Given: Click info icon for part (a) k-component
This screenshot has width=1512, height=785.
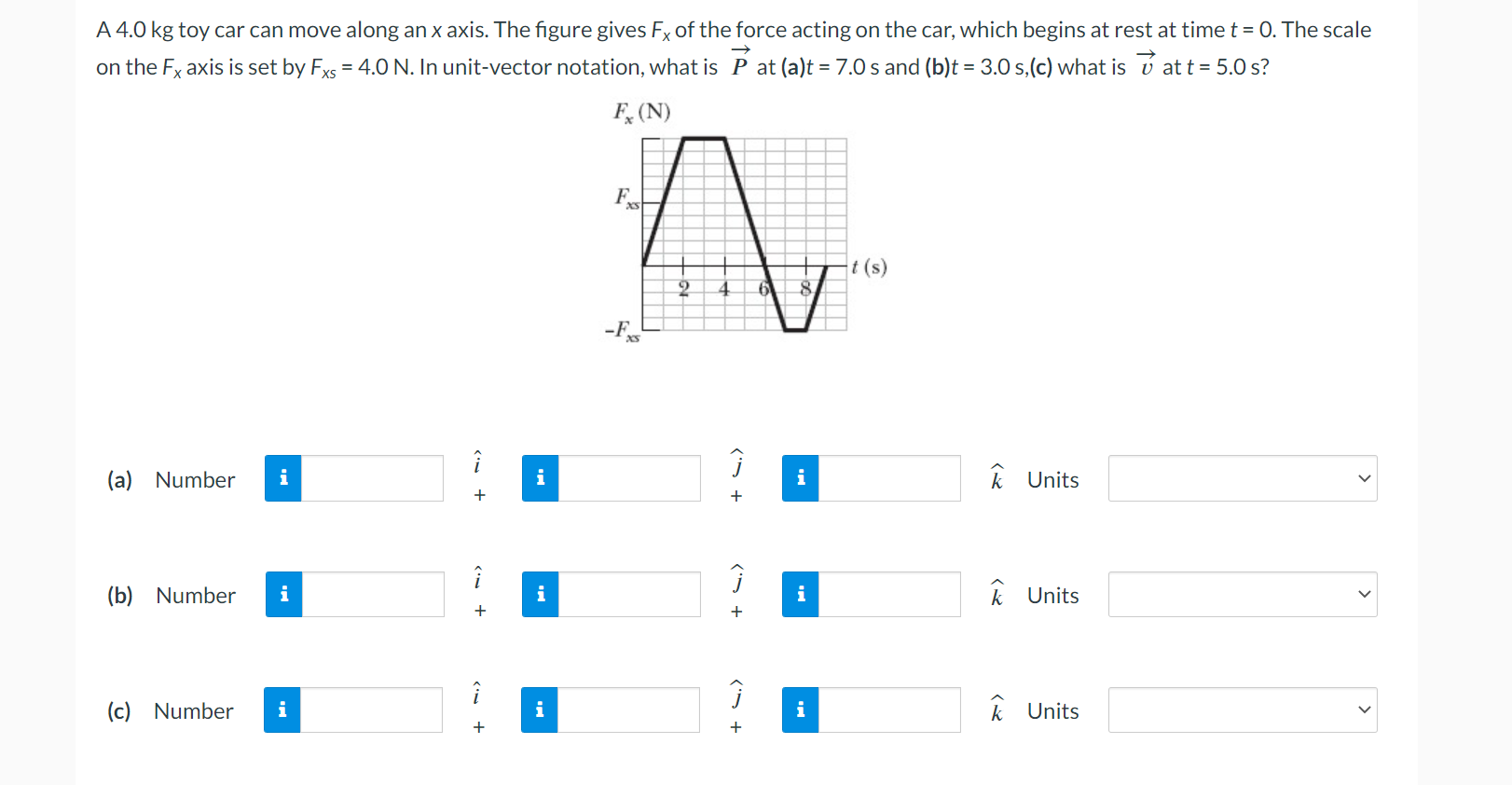Looking at the screenshot, I should pyautogui.click(x=800, y=478).
